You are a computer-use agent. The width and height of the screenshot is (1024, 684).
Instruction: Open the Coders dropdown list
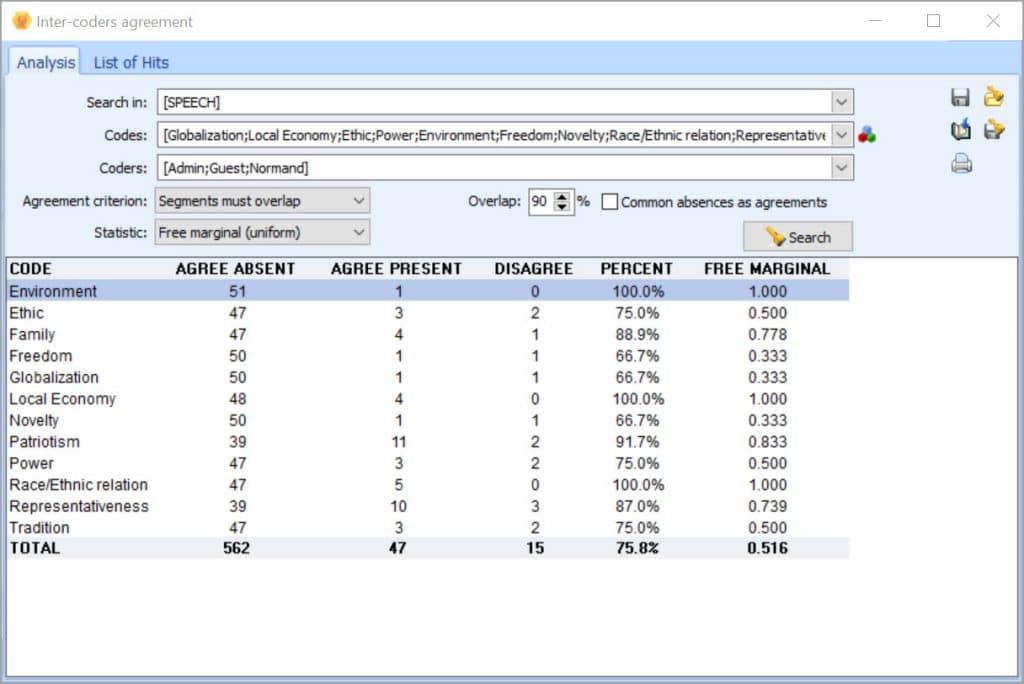tap(841, 167)
